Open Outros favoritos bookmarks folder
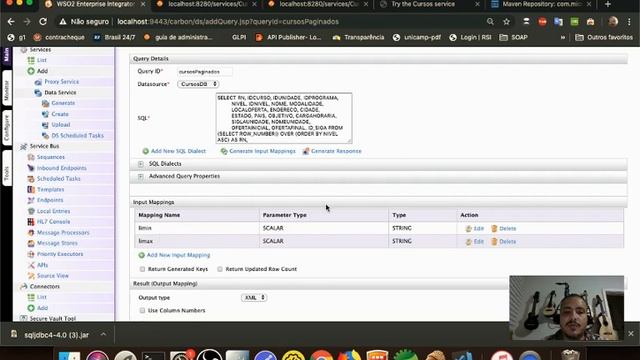Screen dimensions: 640x360 pos(604,38)
